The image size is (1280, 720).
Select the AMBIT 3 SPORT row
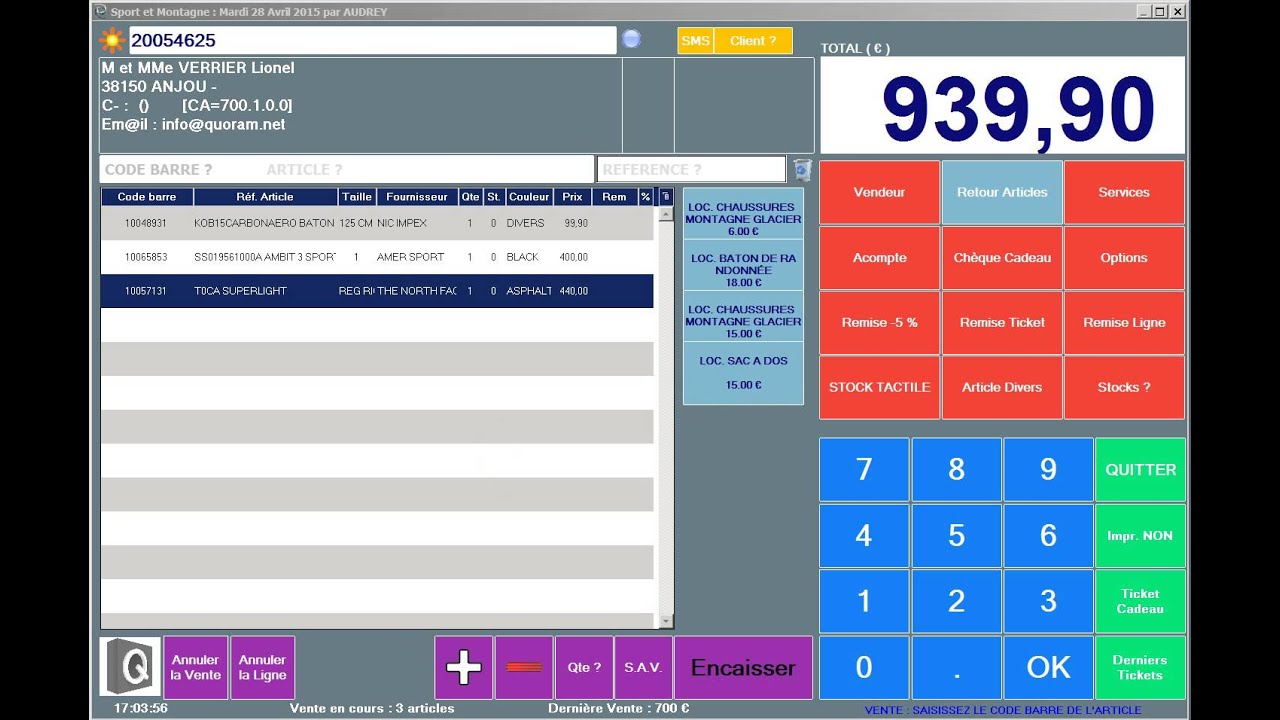(377, 257)
